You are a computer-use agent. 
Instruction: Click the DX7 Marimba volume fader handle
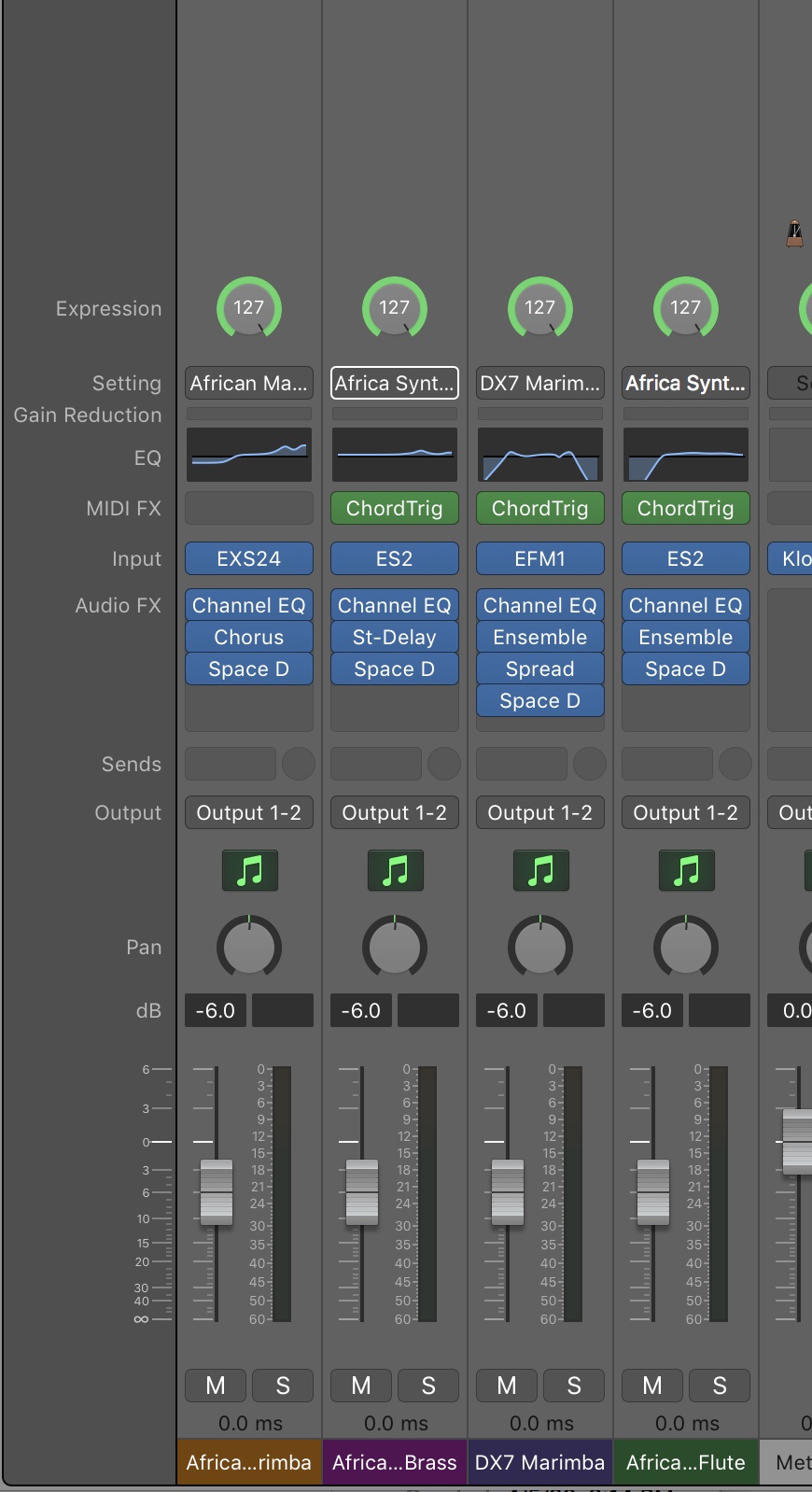508,1191
